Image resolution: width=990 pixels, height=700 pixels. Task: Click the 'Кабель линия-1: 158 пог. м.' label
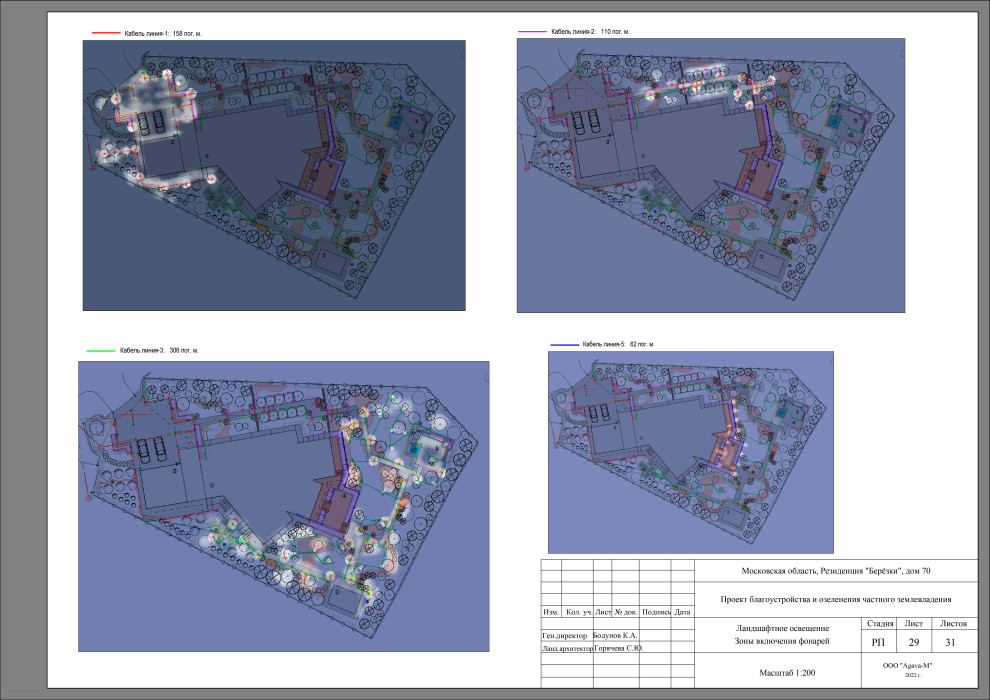point(158,33)
